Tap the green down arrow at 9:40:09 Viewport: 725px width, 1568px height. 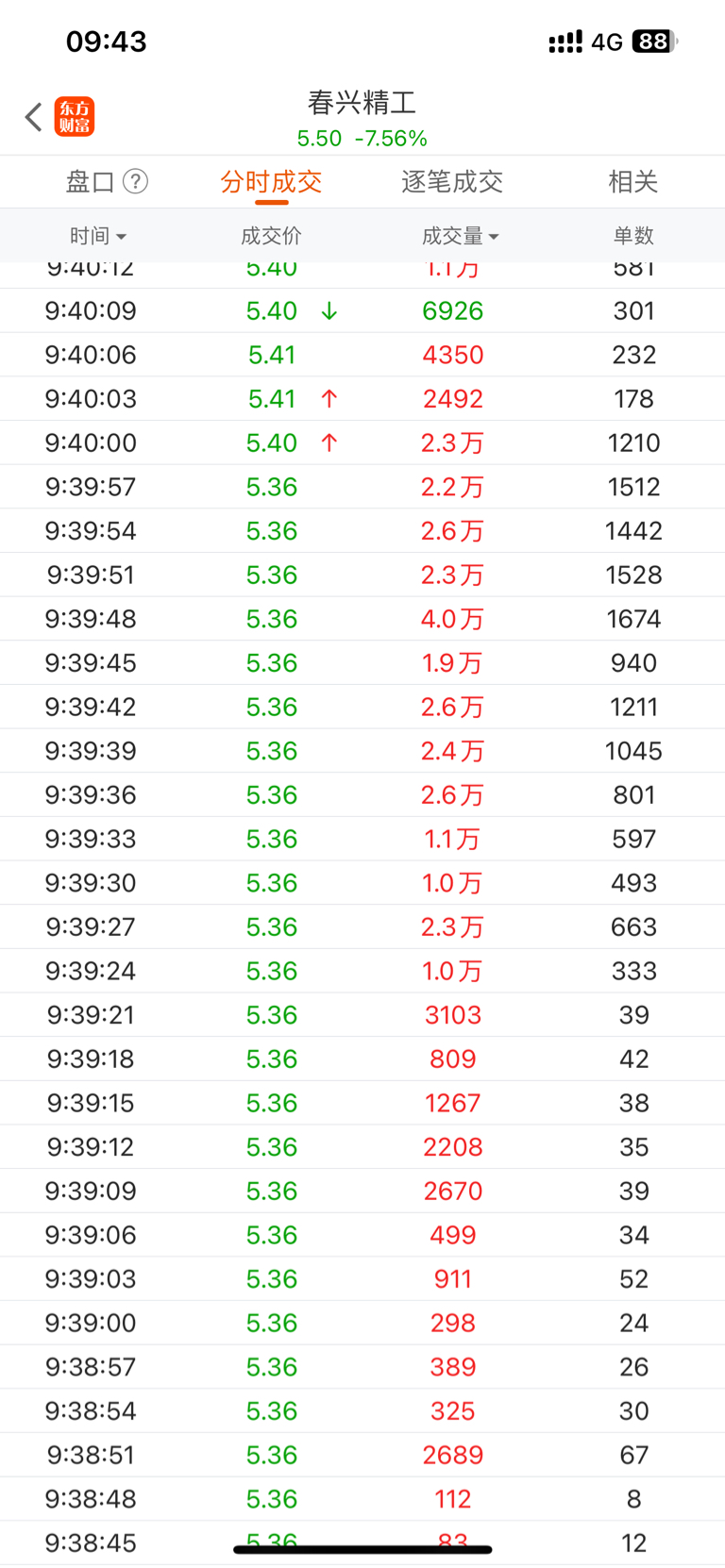pos(329,310)
